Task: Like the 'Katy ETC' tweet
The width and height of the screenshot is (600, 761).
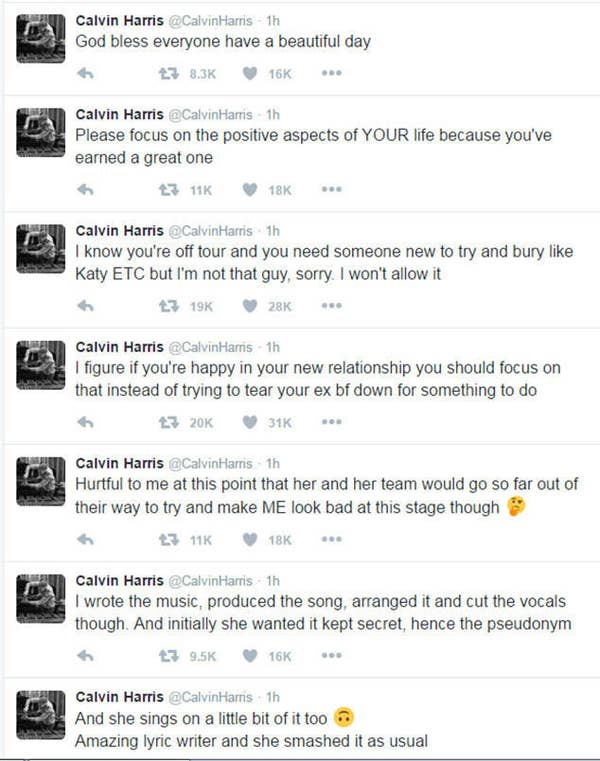Action: coord(250,306)
